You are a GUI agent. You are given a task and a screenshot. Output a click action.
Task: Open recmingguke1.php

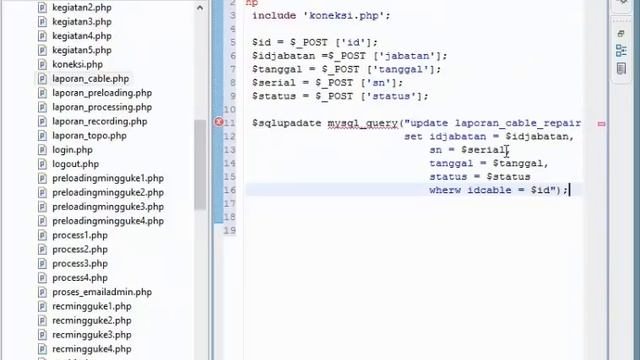coord(92,307)
